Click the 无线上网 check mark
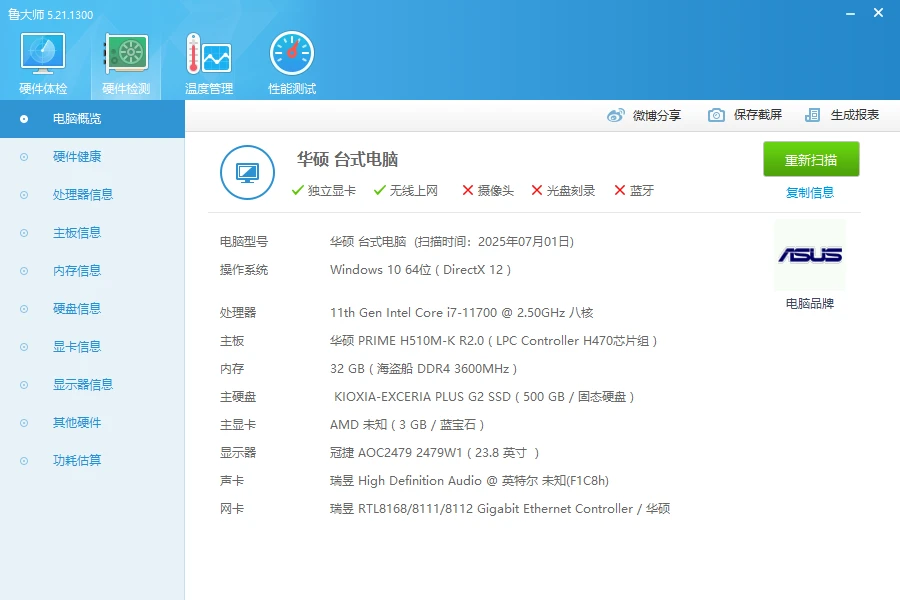Viewport: 900px width, 600px height. [379, 190]
